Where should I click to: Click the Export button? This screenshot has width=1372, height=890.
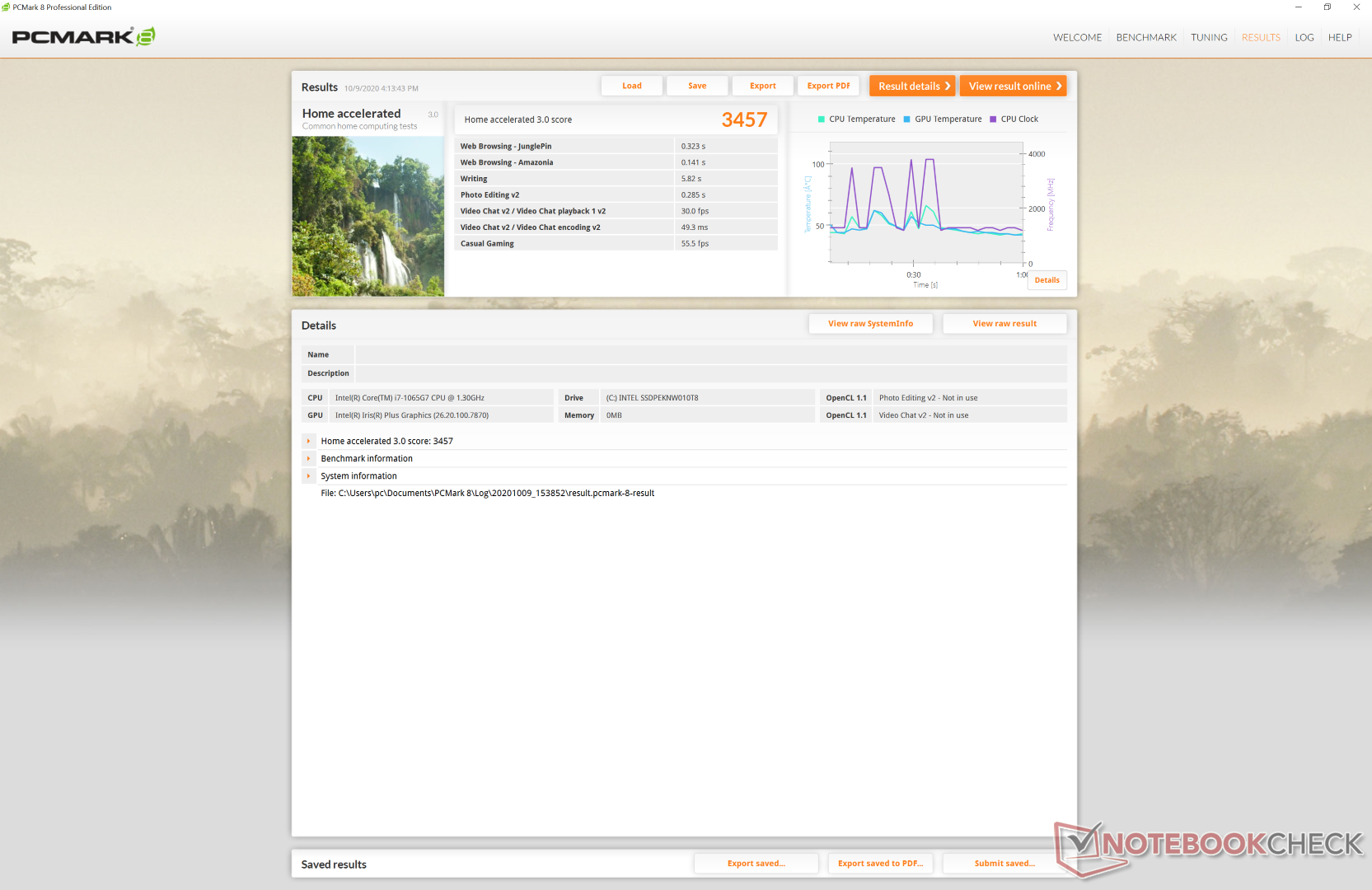pos(763,86)
